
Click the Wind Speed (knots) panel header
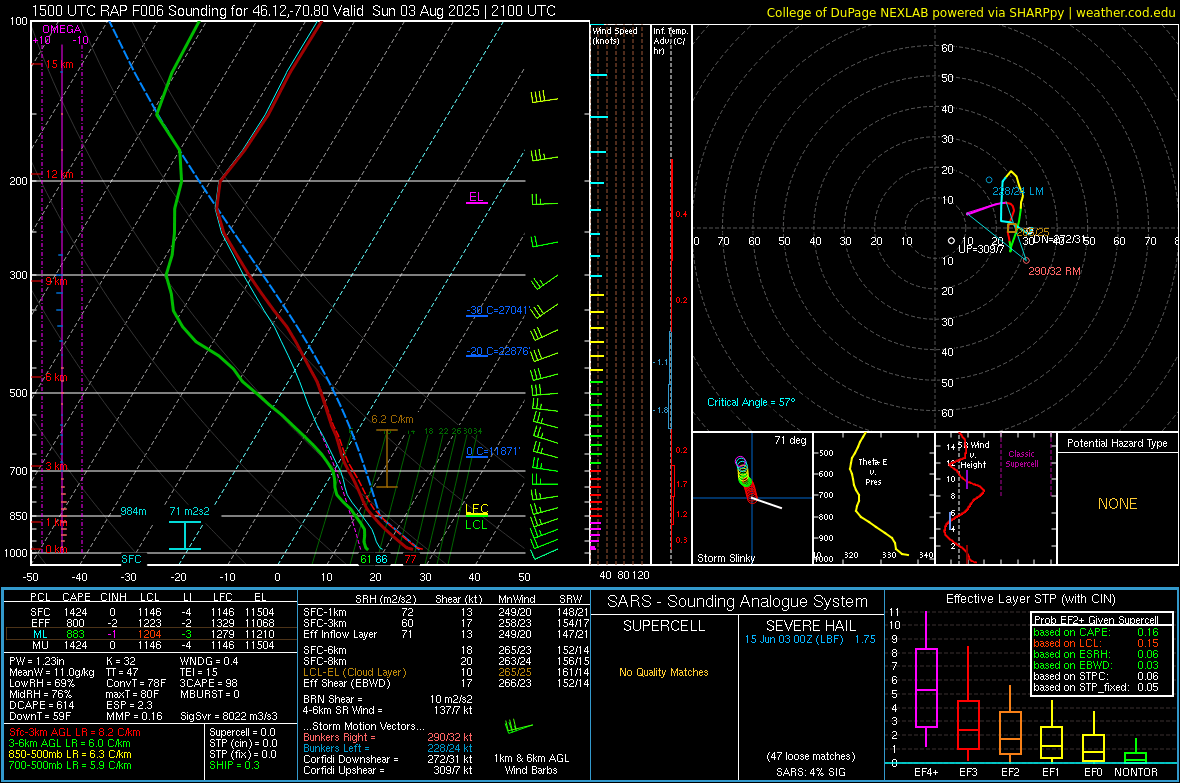(615, 35)
